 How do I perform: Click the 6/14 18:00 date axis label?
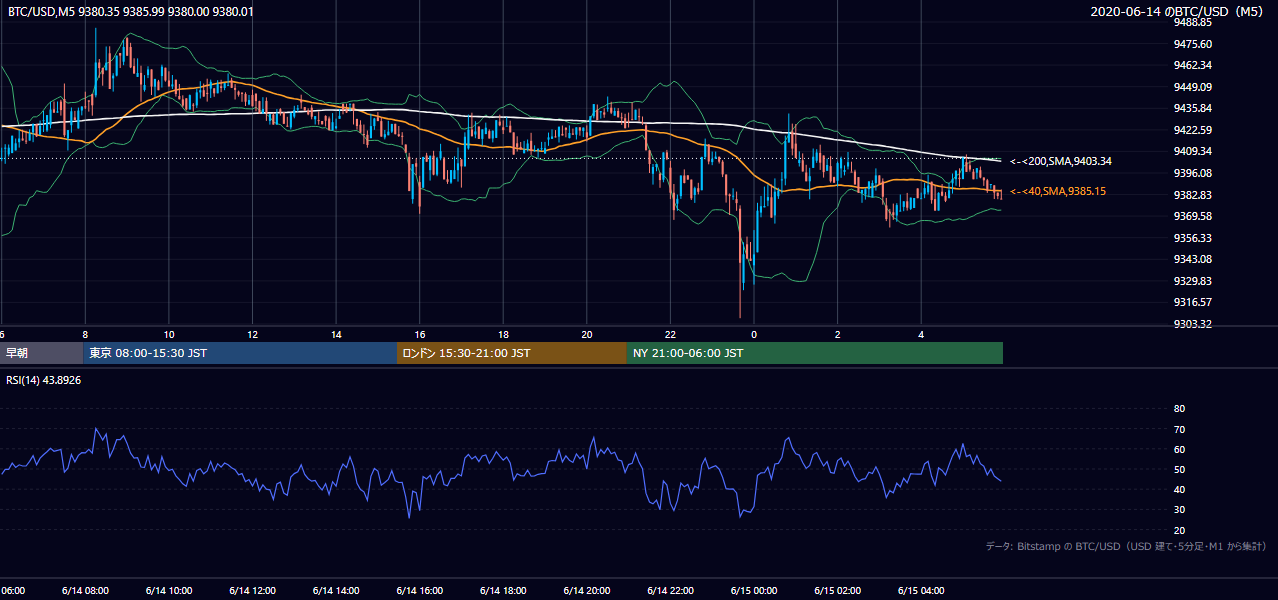(503, 591)
